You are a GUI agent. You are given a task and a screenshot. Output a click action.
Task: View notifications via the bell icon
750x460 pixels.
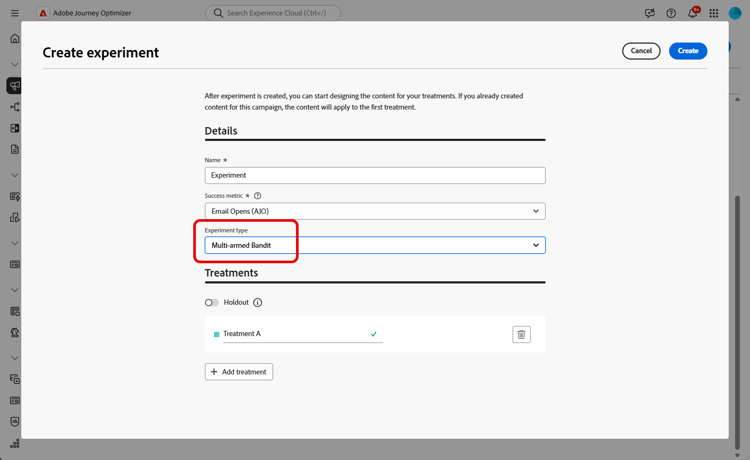(x=692, y=13)
